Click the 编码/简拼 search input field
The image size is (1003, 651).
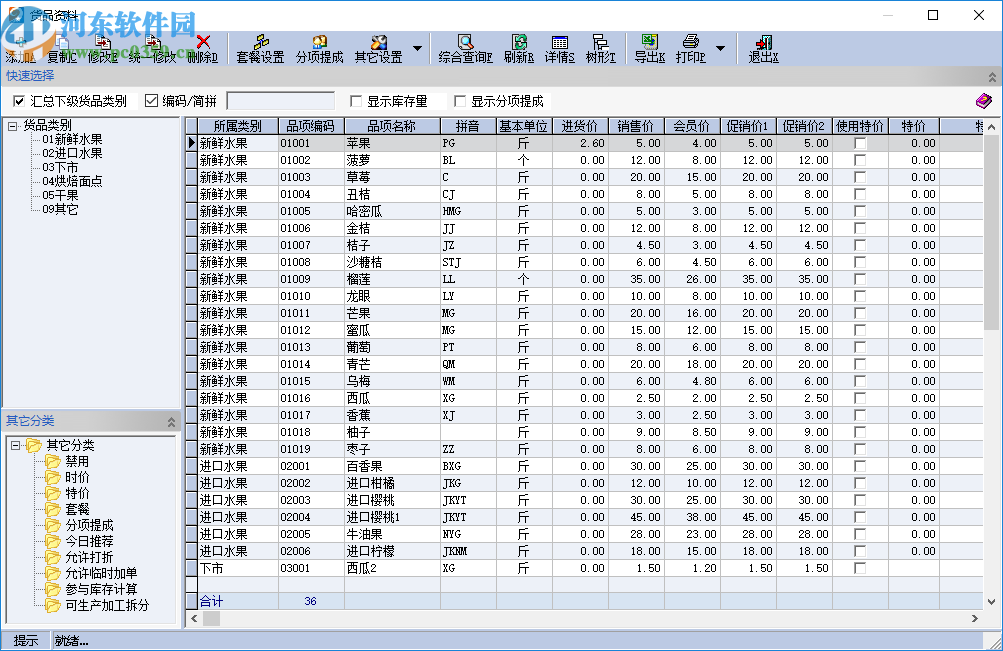280,101
